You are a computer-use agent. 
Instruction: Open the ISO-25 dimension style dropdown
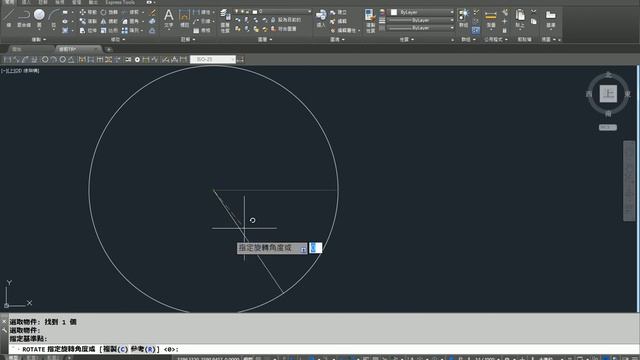[x=213, y=60]
